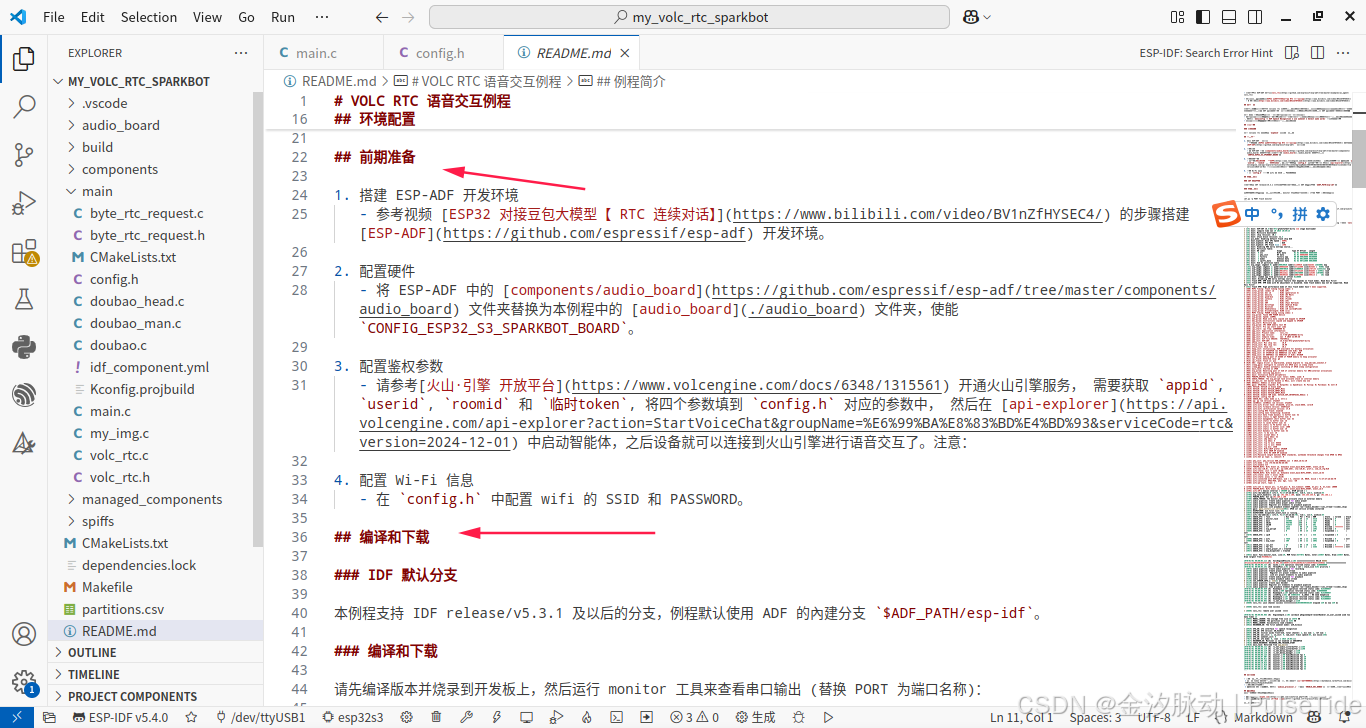Click ESP-IDF current project folder status icon
Viewport: 1366px width, 728px height.
click(x=48, y=717)
